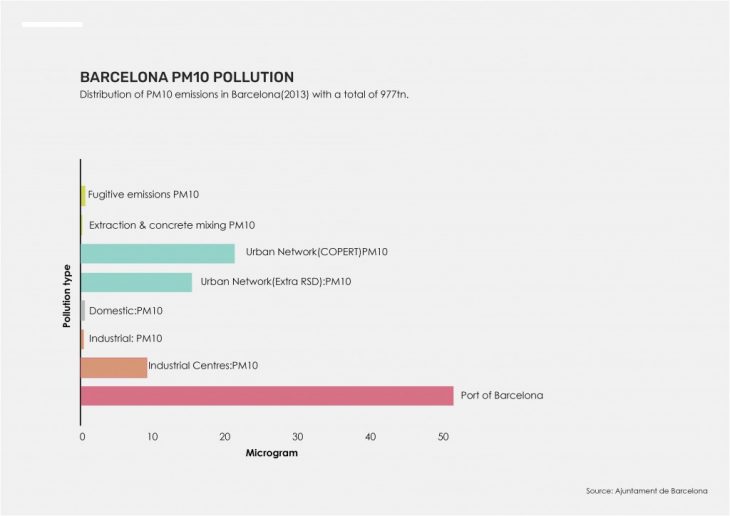The width and height of the screenshot is (730, 516).
Task: Select the 20 tick on the x-axis
Action: [x=226, y=437]
